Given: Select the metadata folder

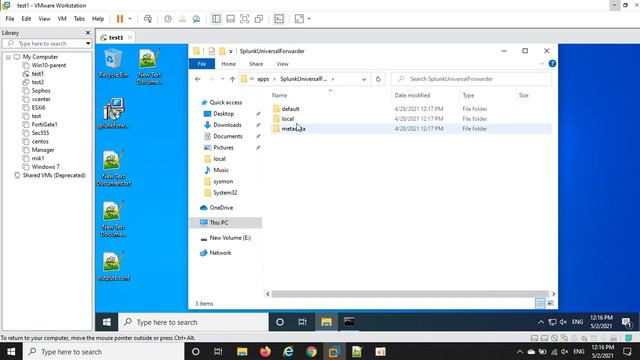Looking at the screenshot, I should [293, 129].
